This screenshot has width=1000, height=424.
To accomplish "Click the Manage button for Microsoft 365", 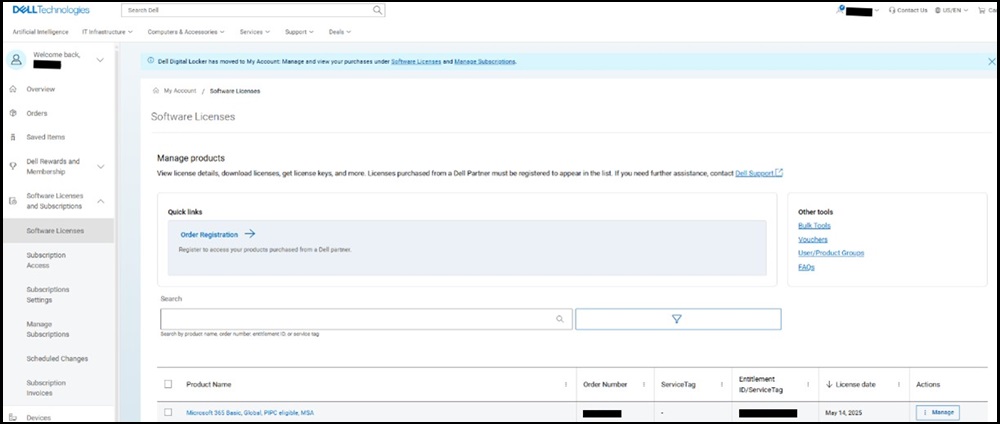I will (937, 412).
